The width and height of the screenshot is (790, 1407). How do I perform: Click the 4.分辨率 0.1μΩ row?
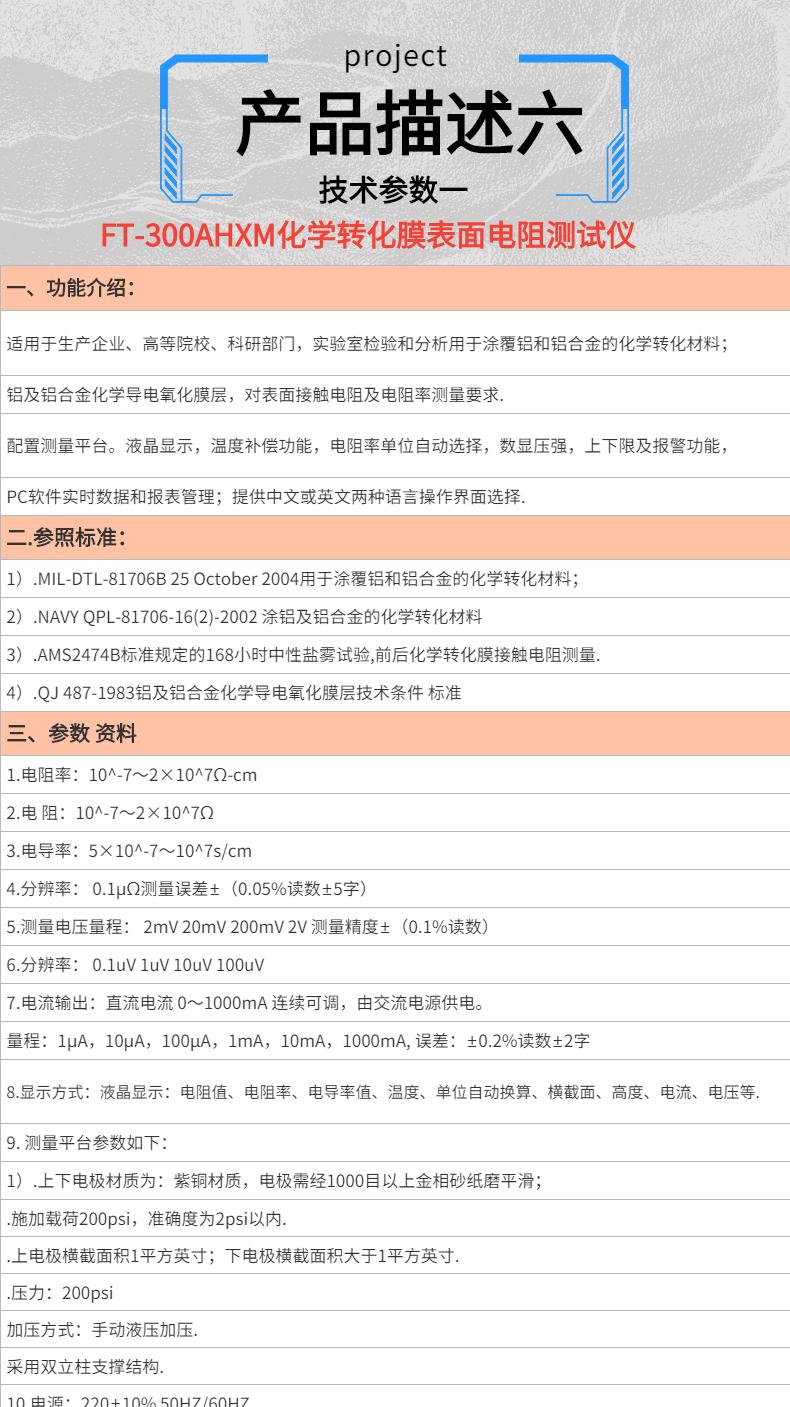pos(395,888)
